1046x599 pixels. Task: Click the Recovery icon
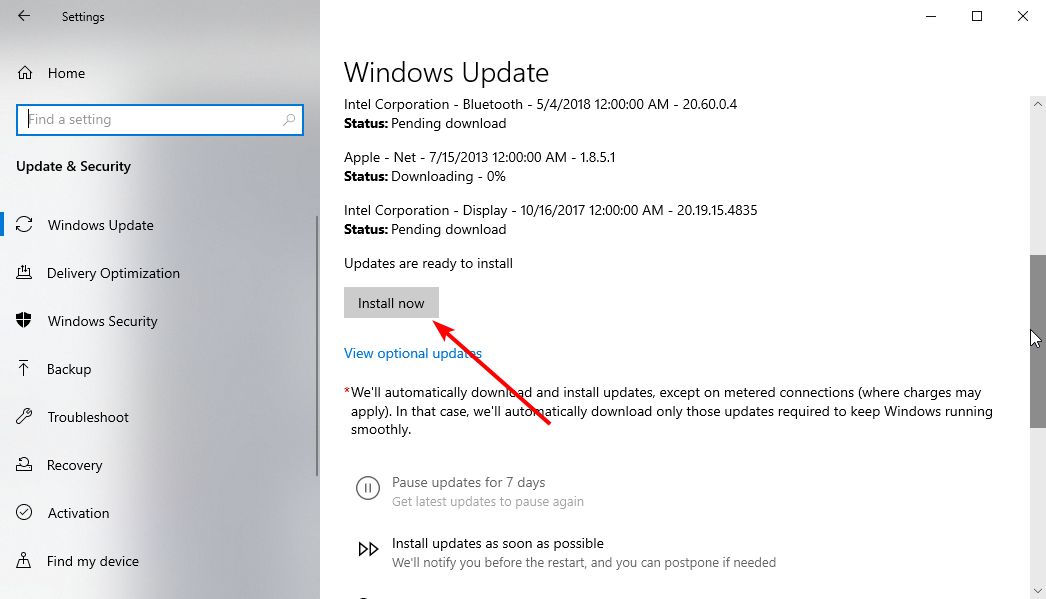tap(24, 465)
